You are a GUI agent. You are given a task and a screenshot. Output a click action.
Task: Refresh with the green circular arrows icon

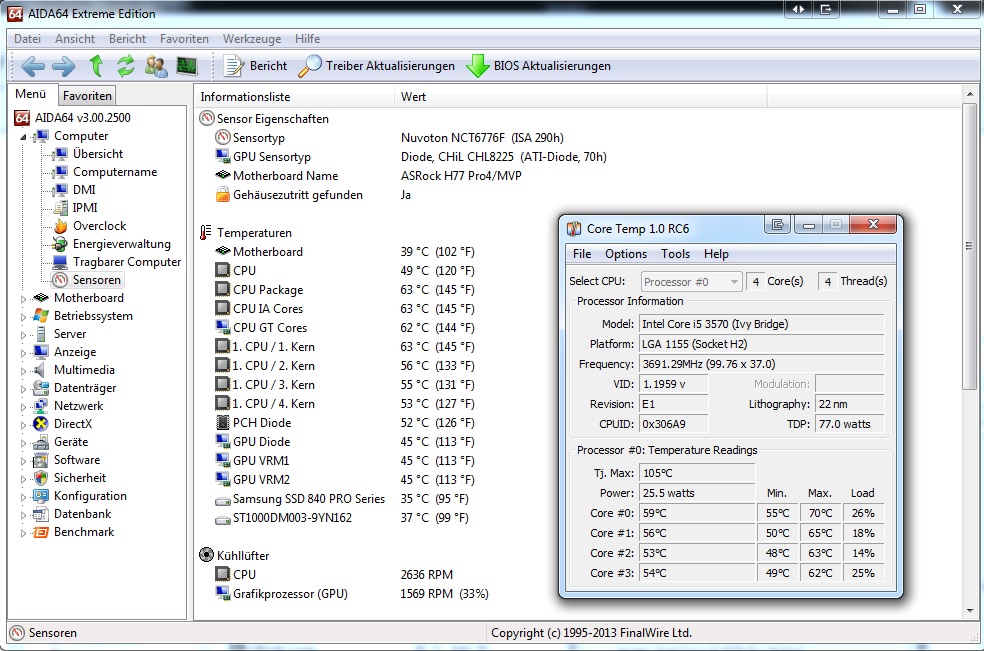(x=126, y=66)
